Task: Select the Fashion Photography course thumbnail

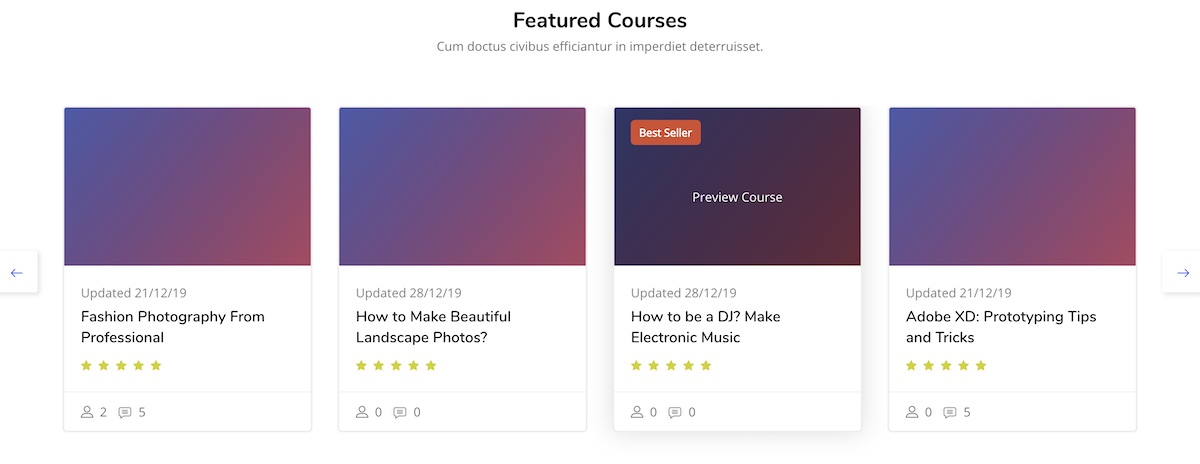Action: tap(187, 186)
